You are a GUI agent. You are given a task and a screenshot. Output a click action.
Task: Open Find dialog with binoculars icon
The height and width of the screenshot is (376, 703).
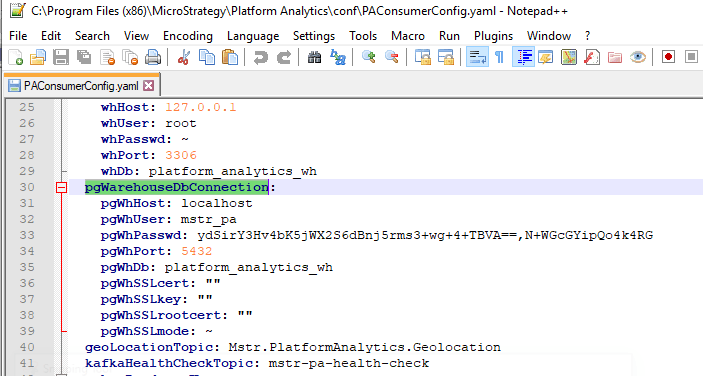pos(314,57)
